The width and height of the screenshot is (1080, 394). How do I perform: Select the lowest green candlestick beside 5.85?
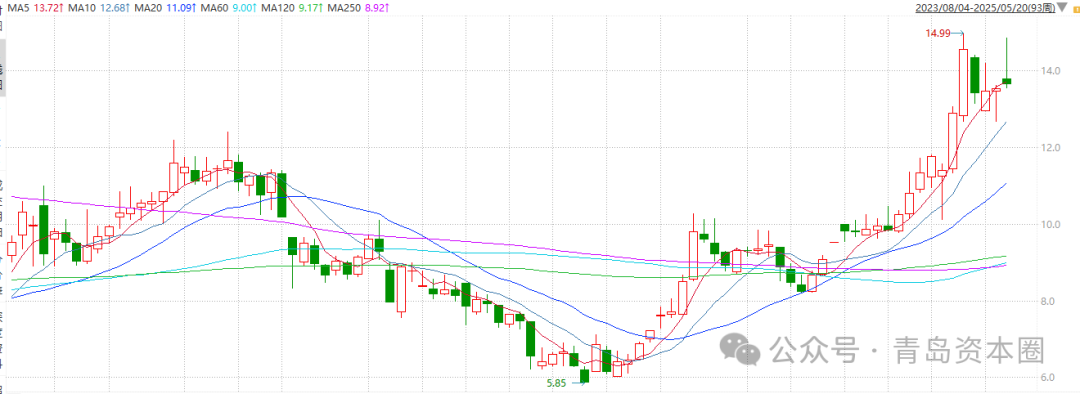(585, 376)
